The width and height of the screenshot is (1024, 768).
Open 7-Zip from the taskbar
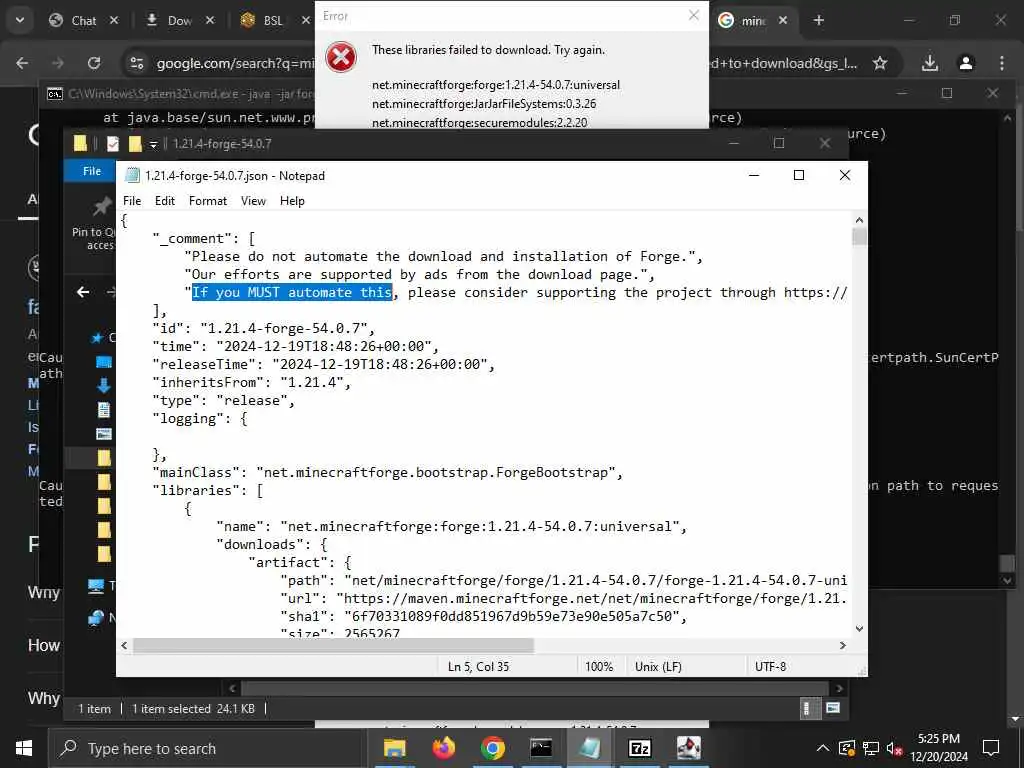tap(639, 748)
